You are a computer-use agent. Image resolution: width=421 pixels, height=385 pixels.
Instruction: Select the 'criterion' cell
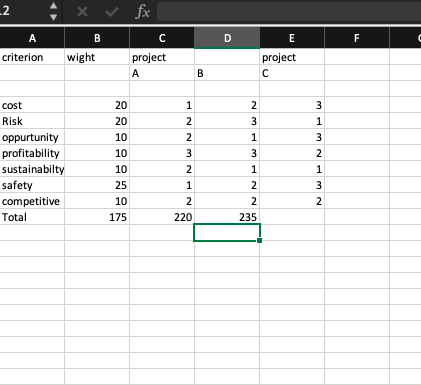click(32, 57)
